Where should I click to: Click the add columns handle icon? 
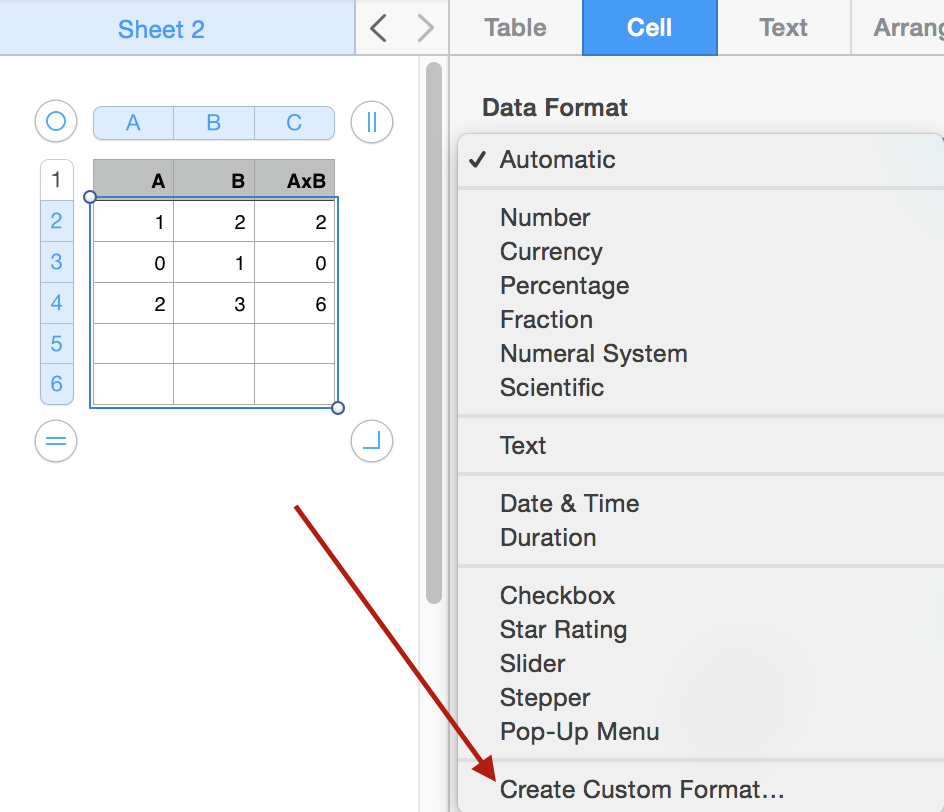[x=372, y=122]
